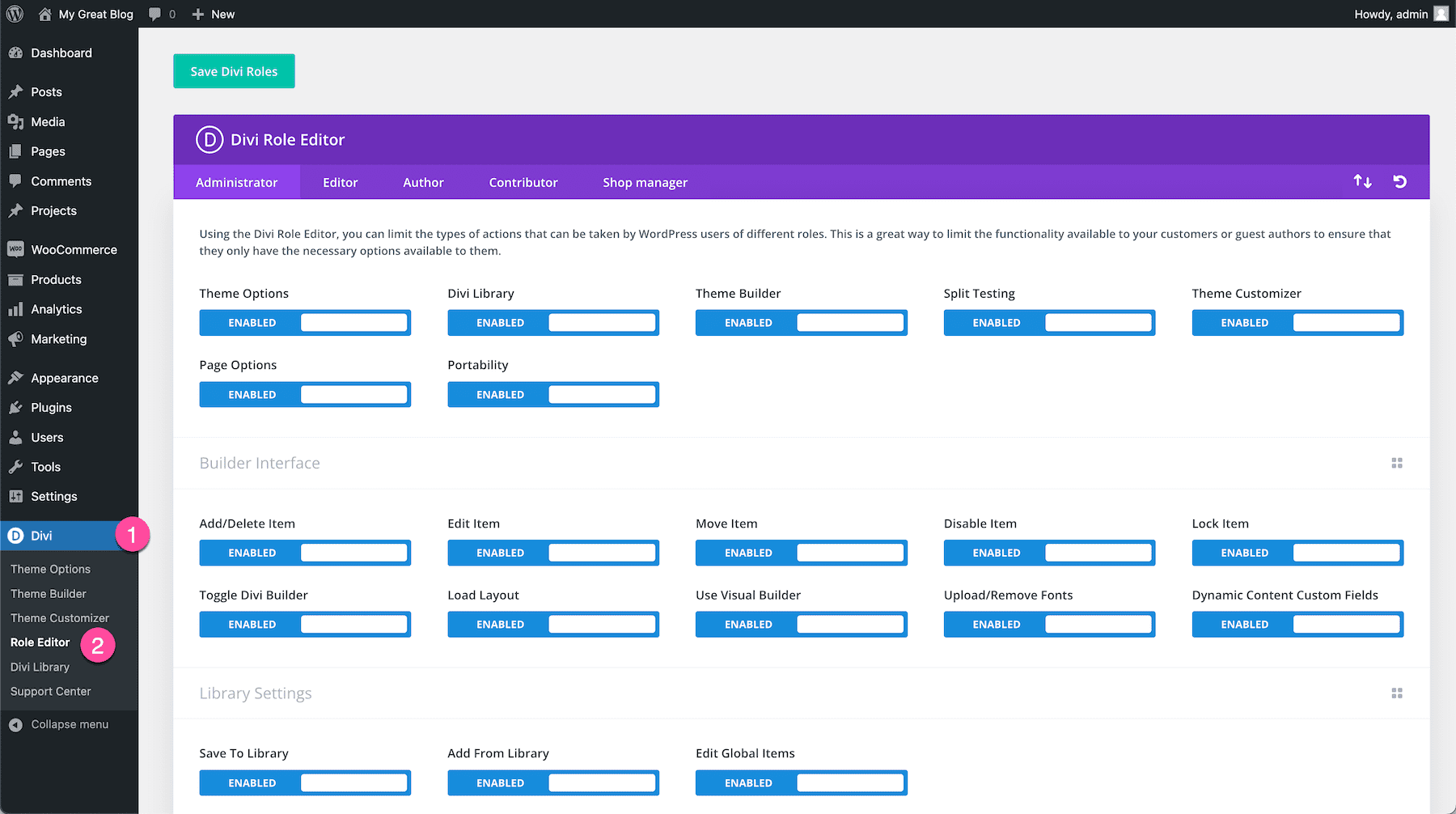Viewport: 1456px width, 814px height.
Task: Slide the Theme Customizer enable control
Action: pyautogui.click(x=1297, y=322)
